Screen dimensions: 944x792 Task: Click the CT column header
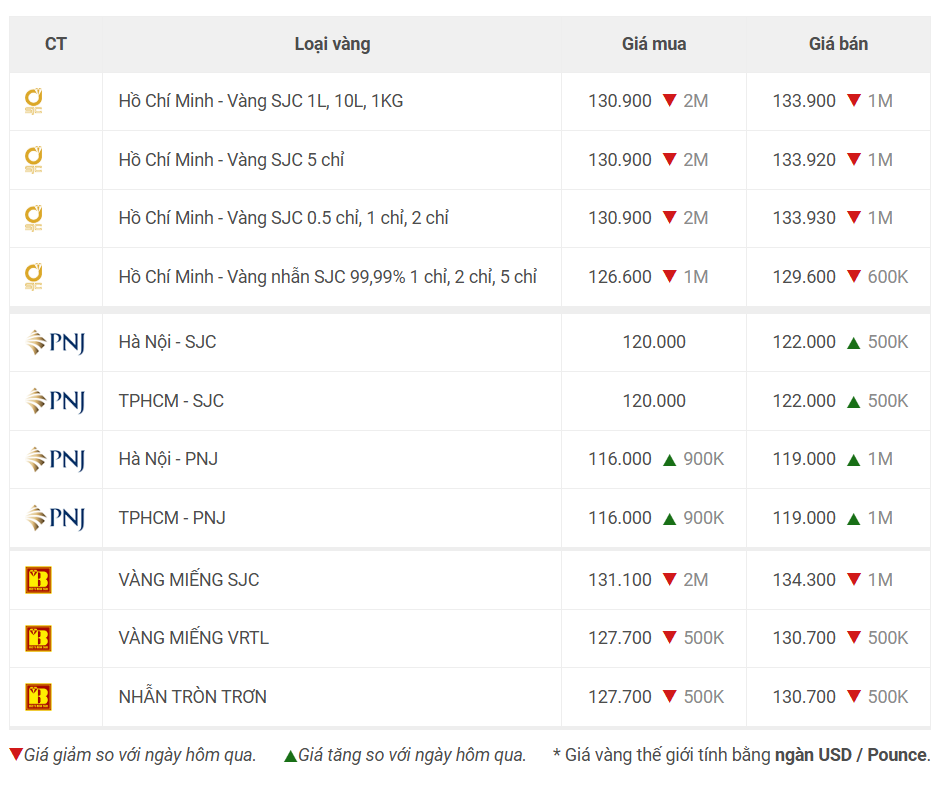[55, 44]
